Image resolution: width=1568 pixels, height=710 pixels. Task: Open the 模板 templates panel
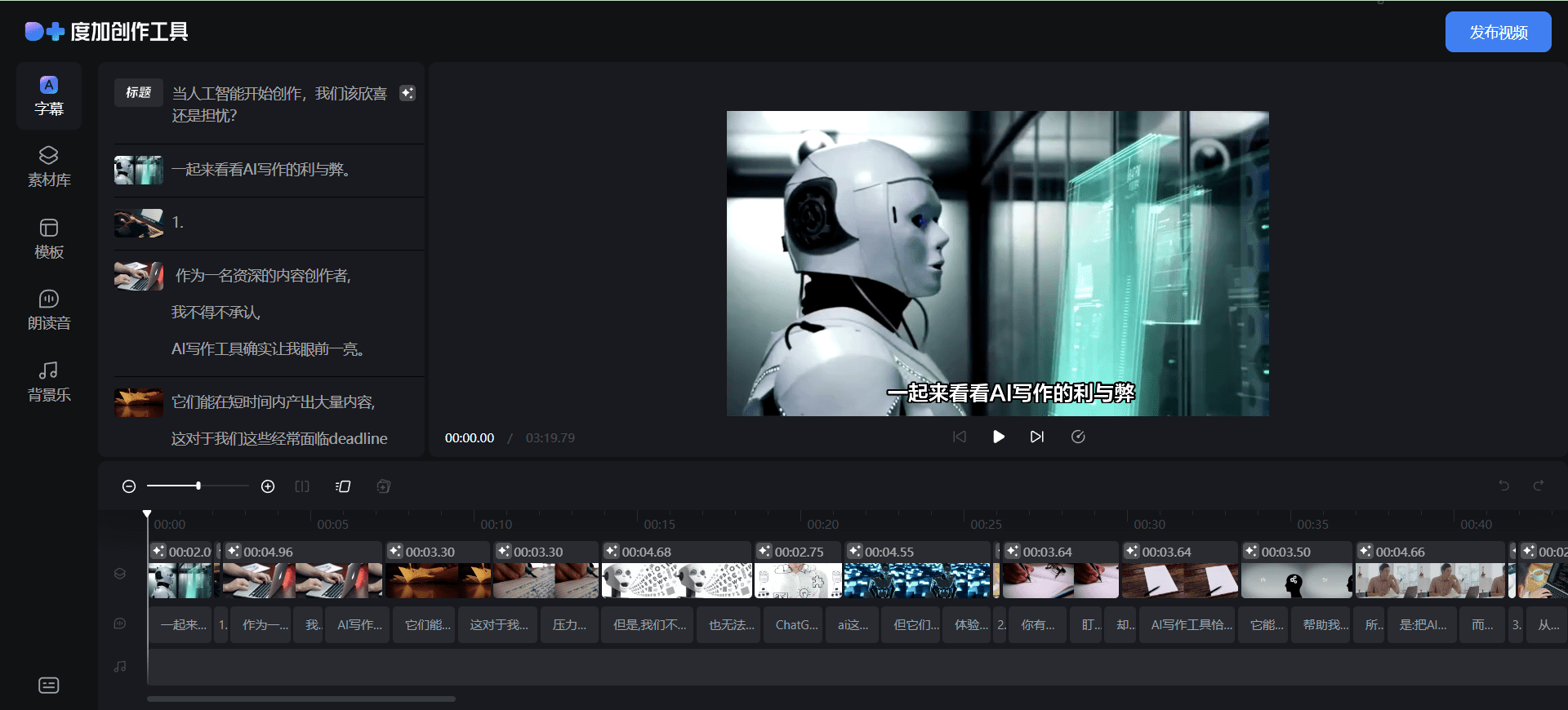[x=49, y=238]
